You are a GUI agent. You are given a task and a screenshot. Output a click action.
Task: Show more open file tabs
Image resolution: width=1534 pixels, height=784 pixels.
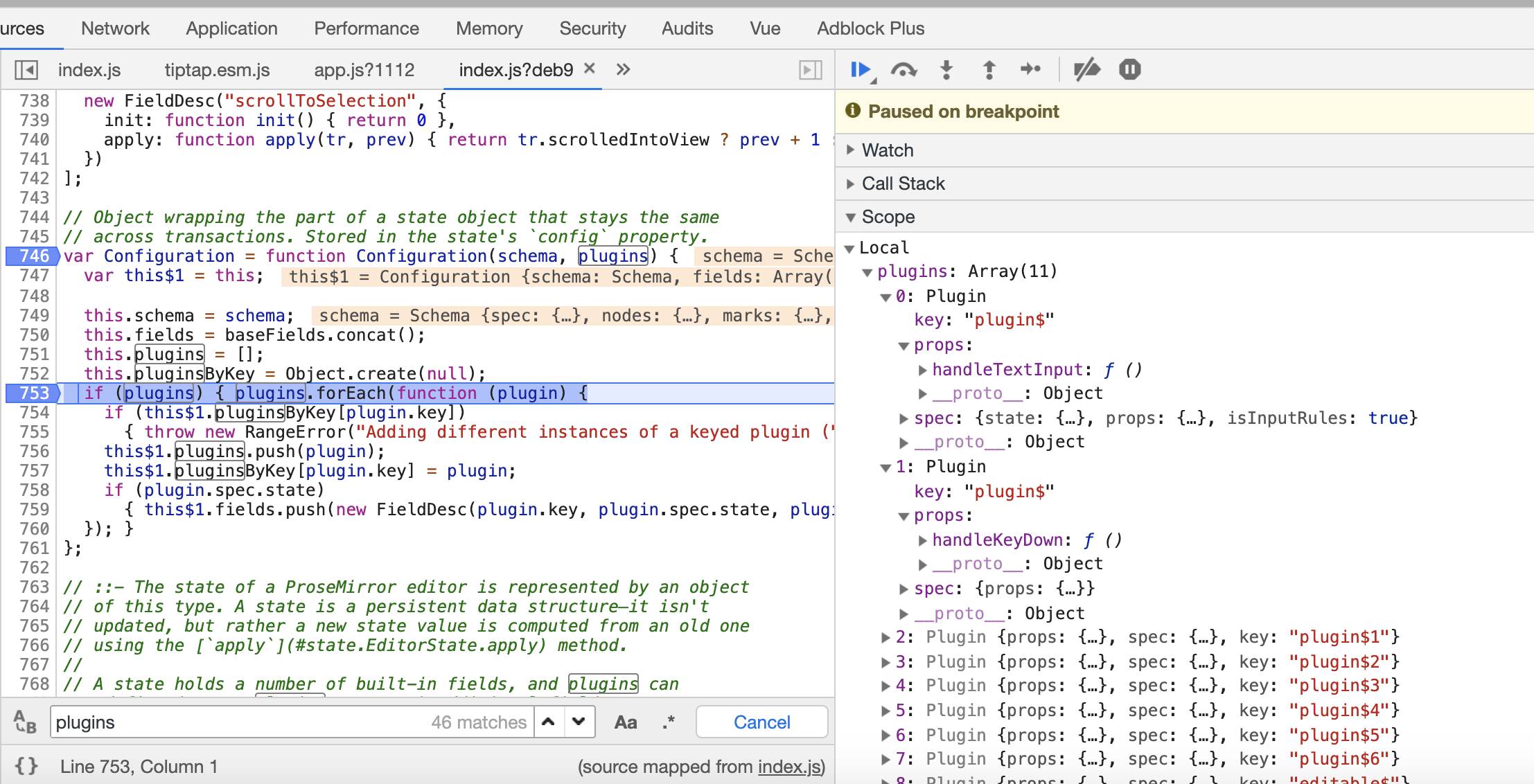tap(623, 69)
